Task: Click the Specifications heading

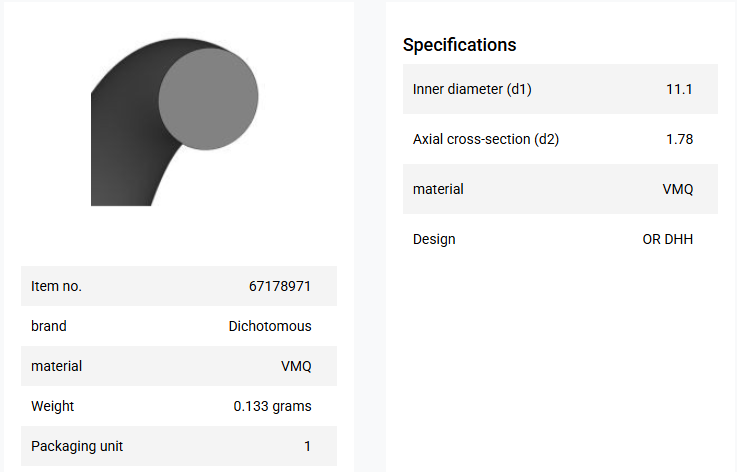Action: (x=459, y=45)
